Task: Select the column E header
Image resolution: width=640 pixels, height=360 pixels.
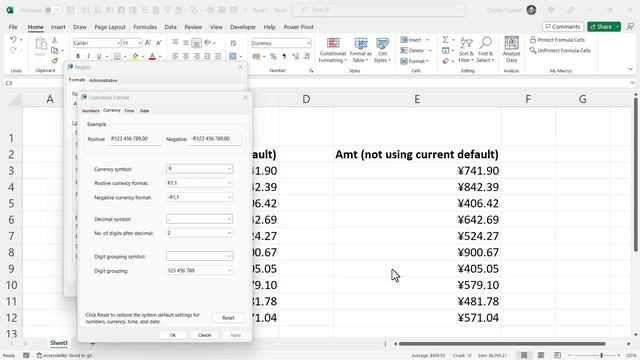Action: pos(417,99)
